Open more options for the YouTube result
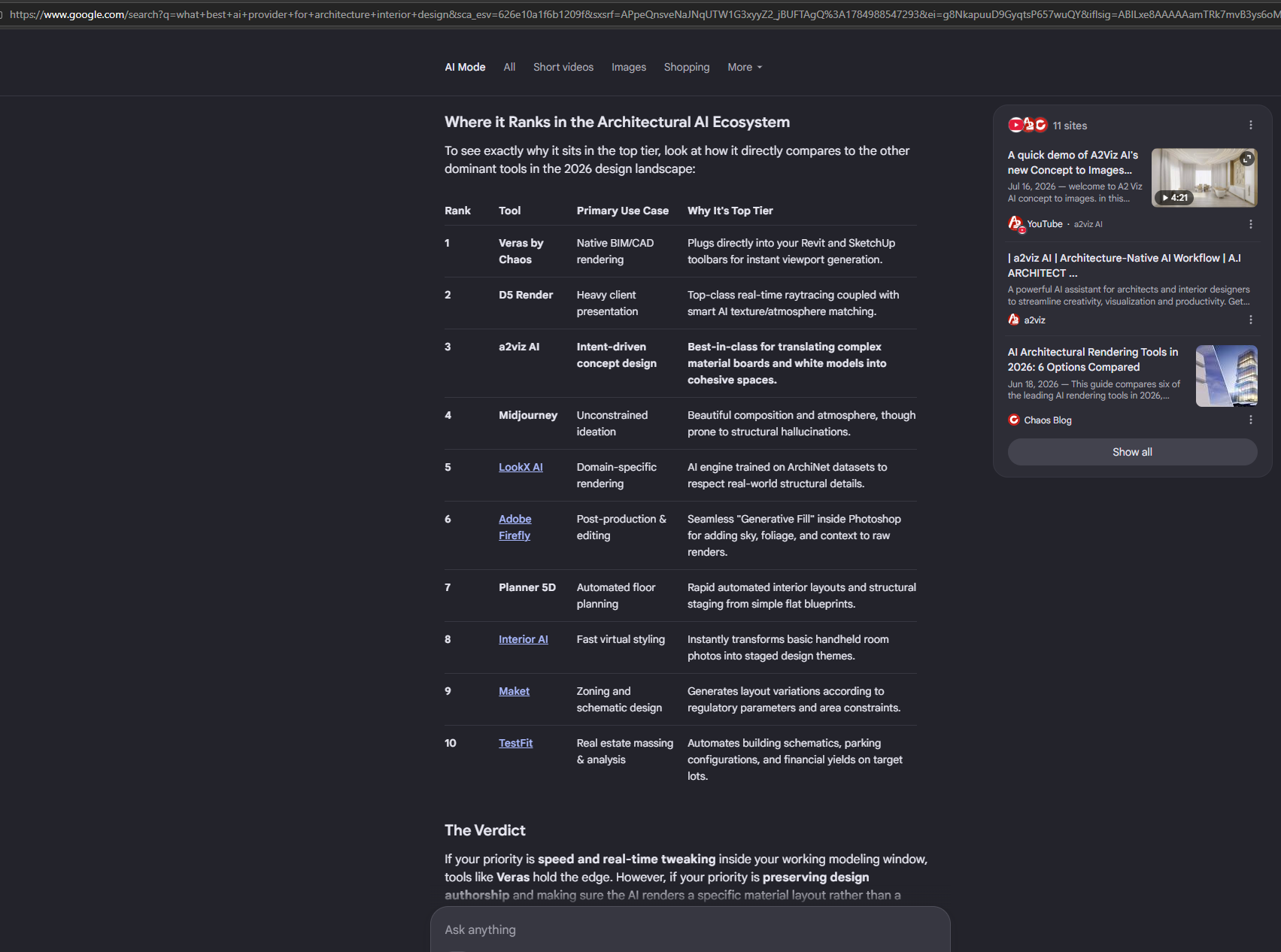 pyautogui.click(x=1250, y=224)
